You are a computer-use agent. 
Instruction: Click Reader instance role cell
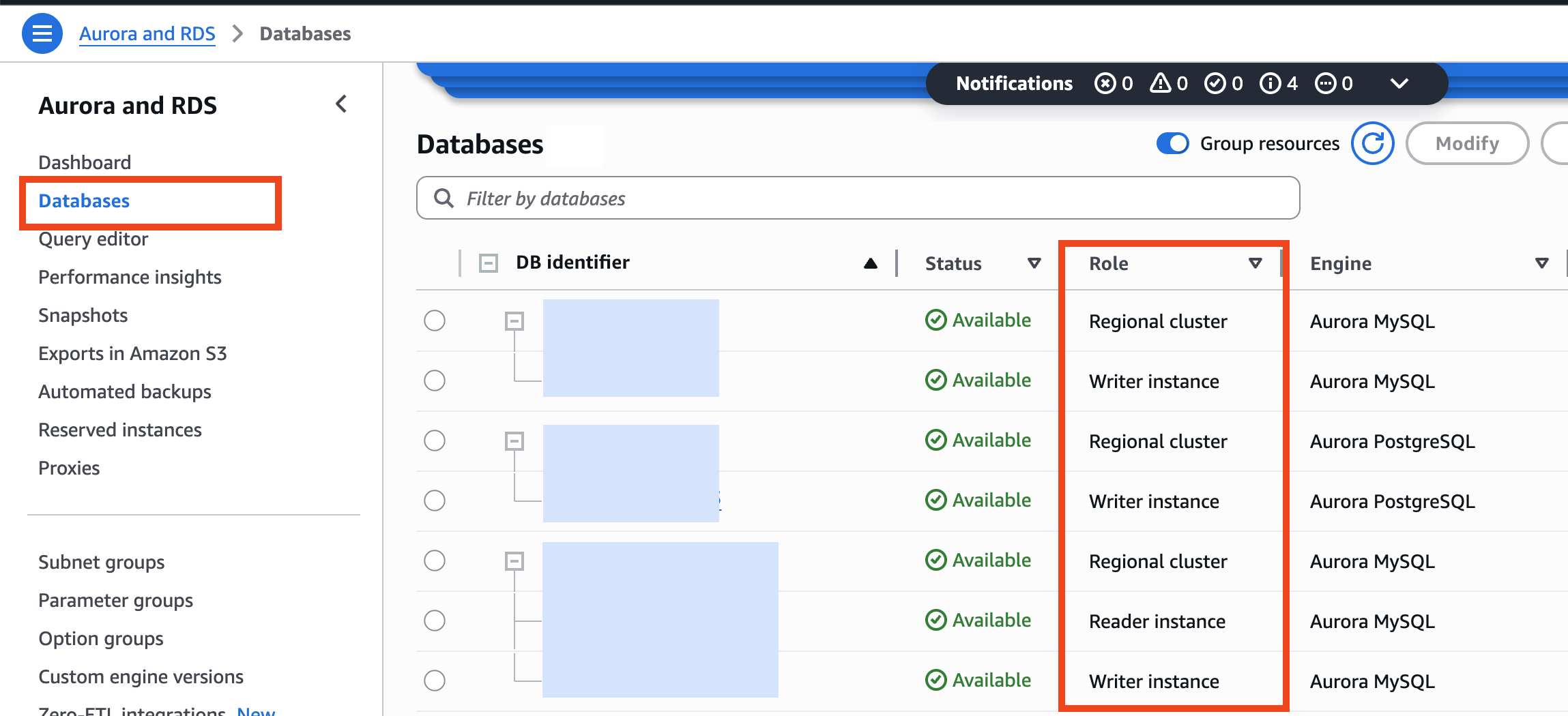(x=1157, y=621)
